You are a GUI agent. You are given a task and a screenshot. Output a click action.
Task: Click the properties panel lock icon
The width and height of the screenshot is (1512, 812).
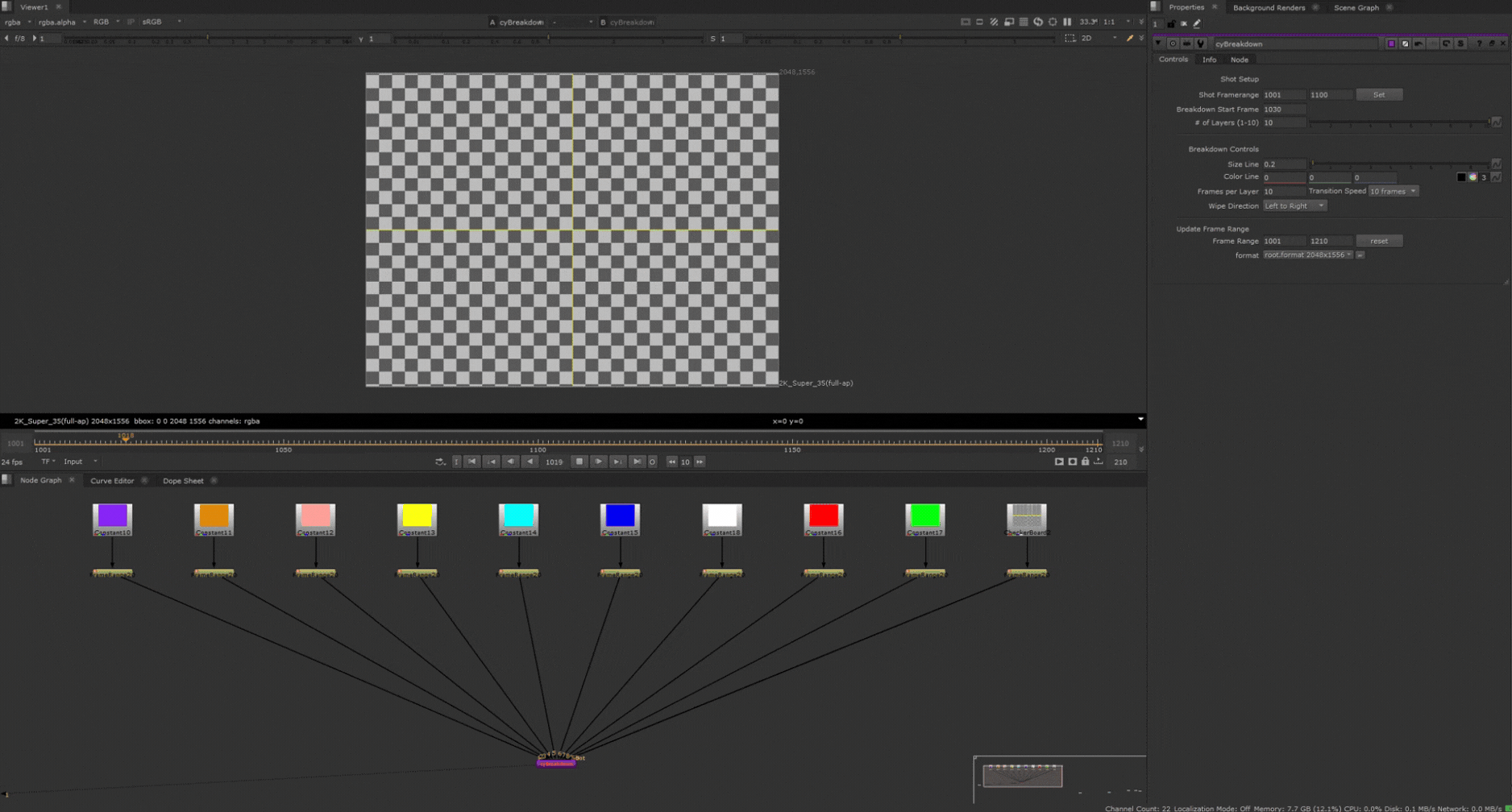pyautogui.click(x=1171, y=24)
